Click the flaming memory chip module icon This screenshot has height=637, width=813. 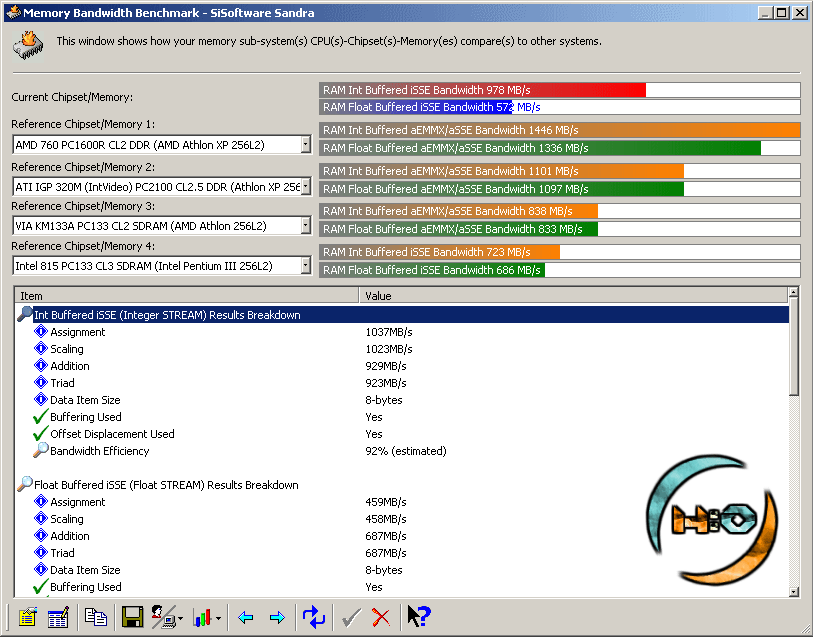click(28, 46)
